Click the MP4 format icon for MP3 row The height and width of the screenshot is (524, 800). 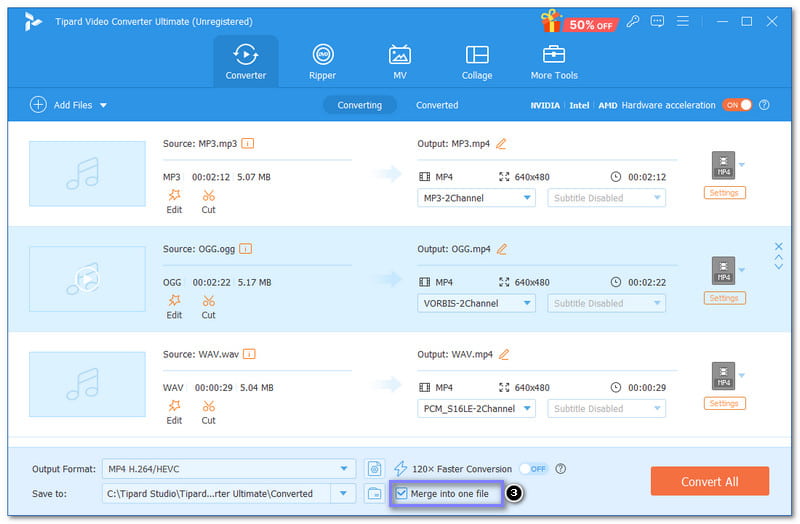click(723, 165)
